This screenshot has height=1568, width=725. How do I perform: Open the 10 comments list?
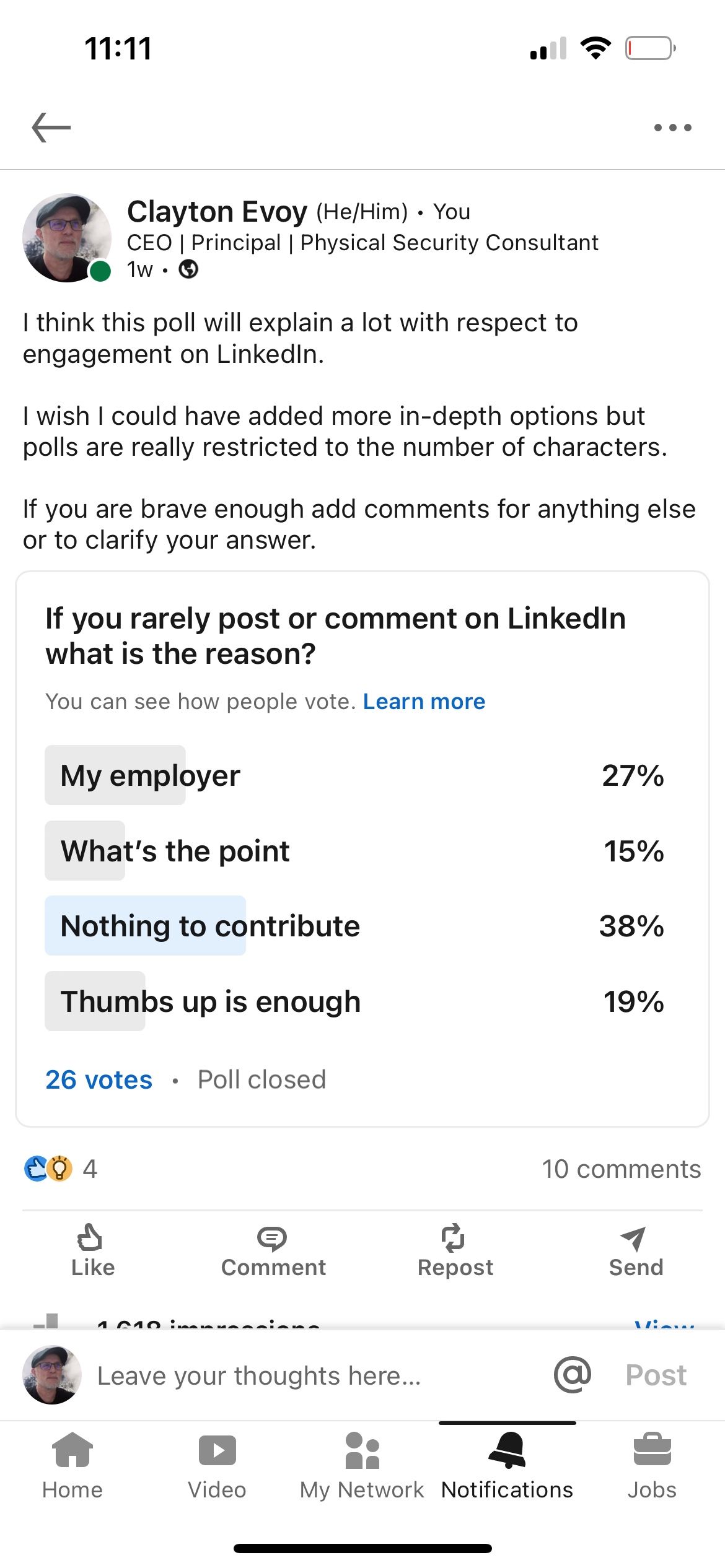coord(622,1169)
